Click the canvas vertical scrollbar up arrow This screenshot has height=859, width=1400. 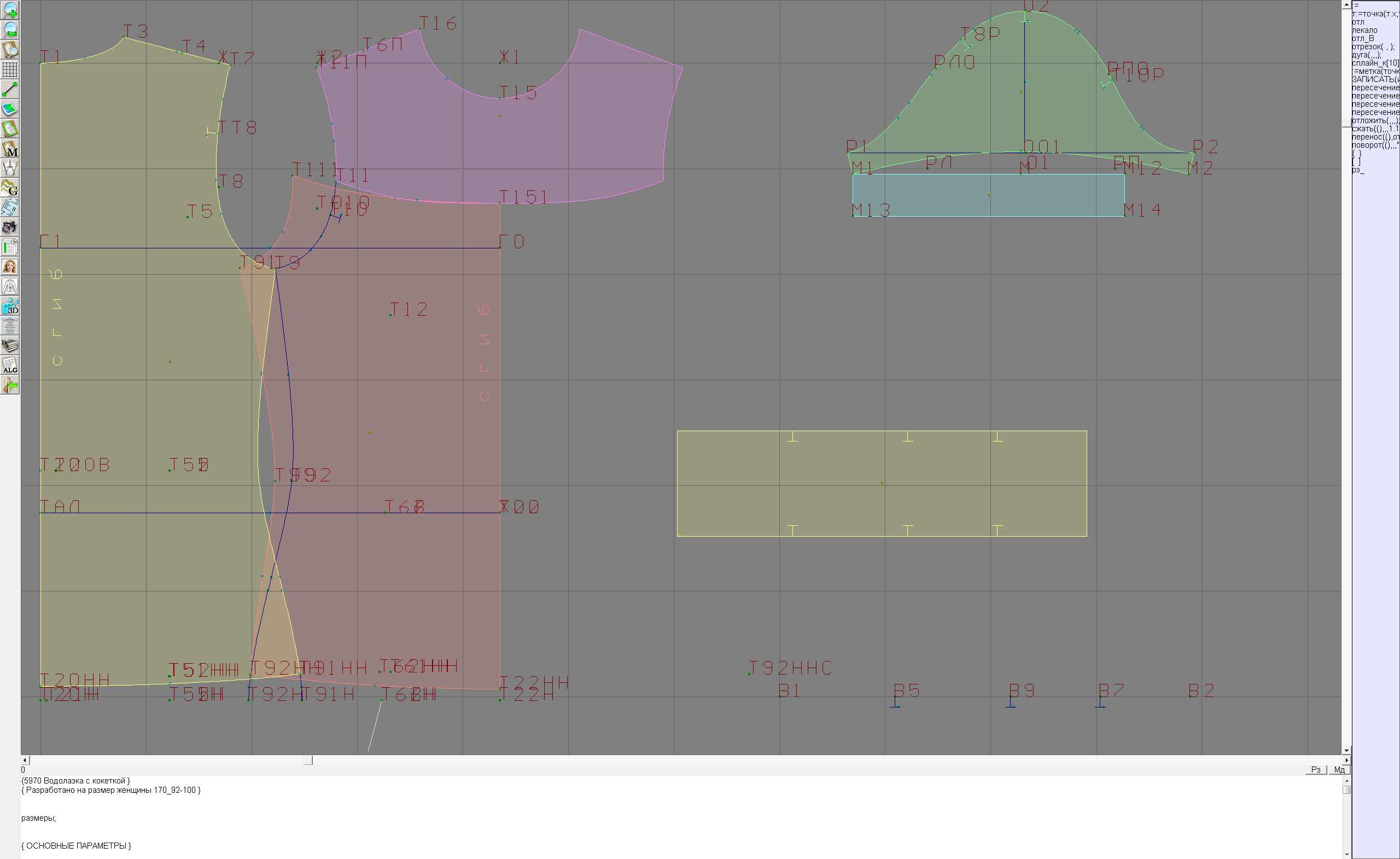pyautogui.click(x=1346, y=4)
